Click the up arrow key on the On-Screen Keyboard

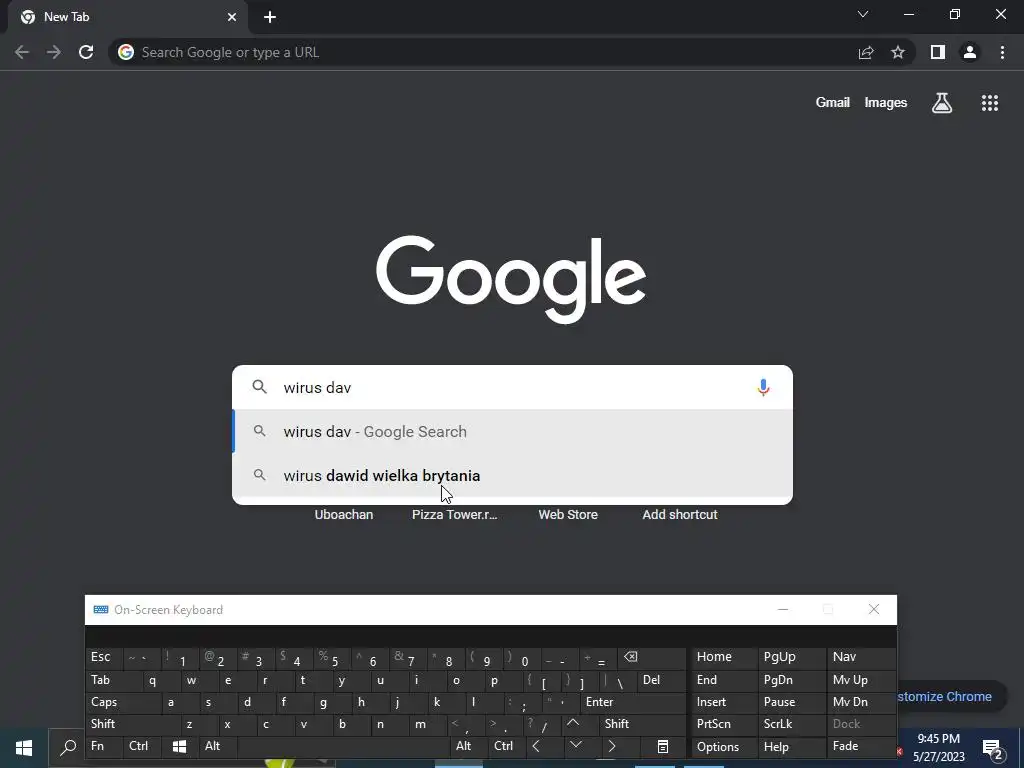coord(573,724)
